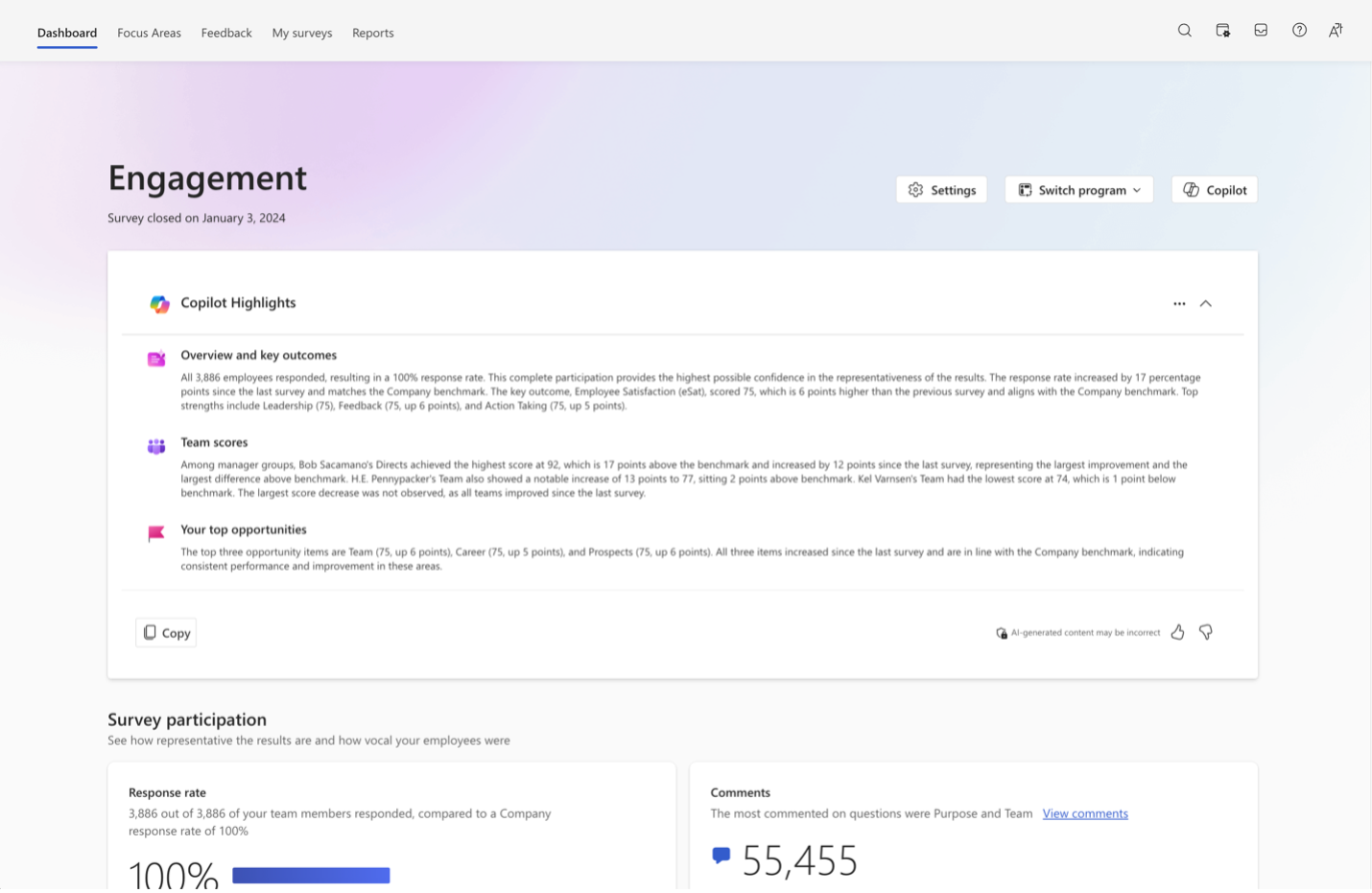Image resolution: width=1372 pixels, height=893 pixels.
Task: Click the Response rate card title
Action: [167, 792]
